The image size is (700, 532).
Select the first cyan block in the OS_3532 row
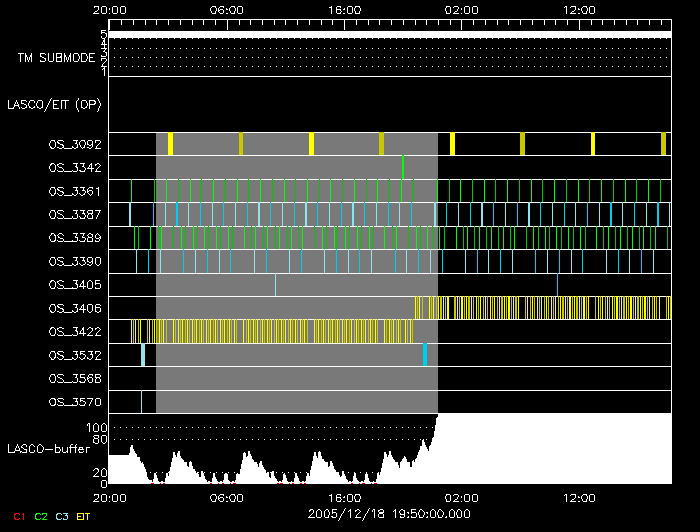[143, 355]
